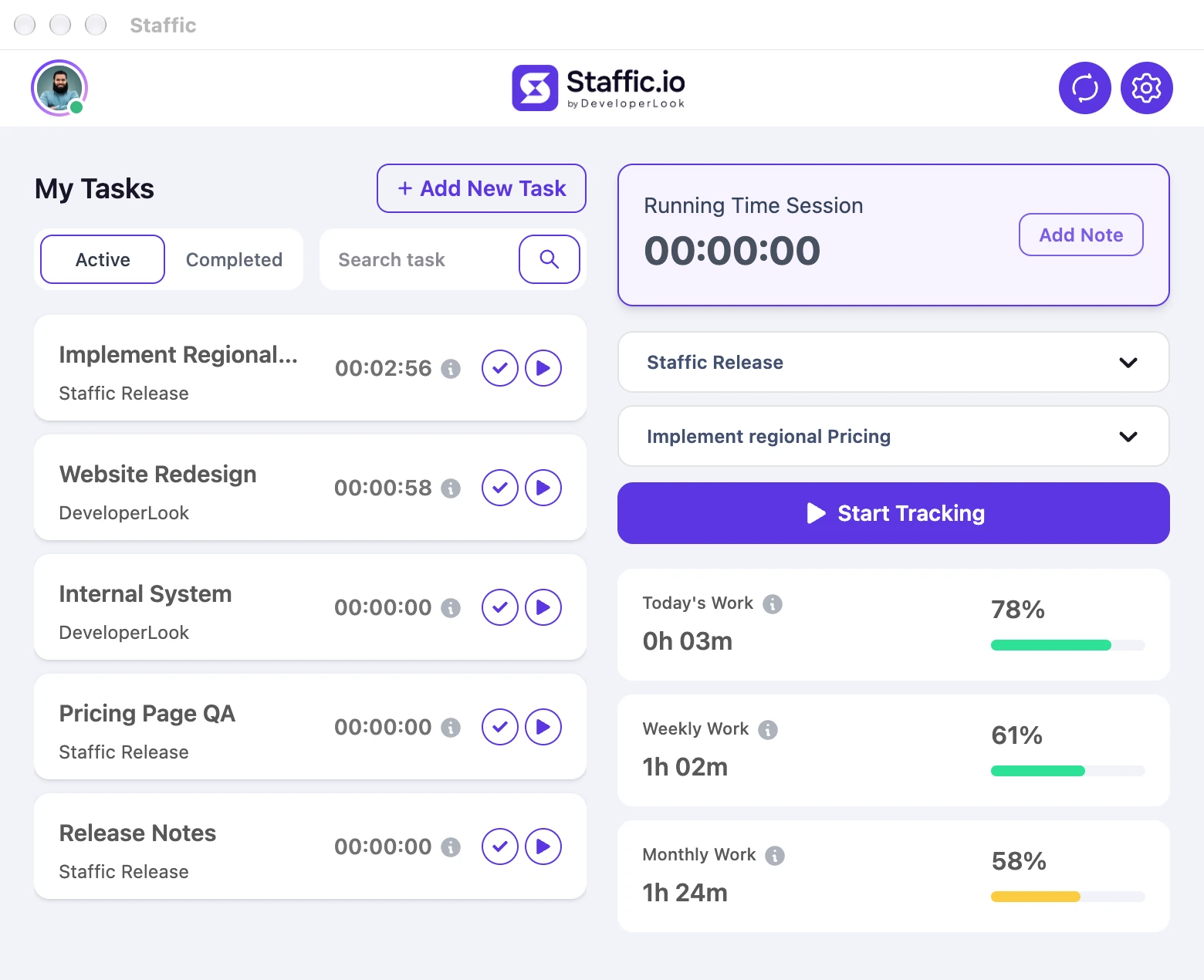
Task: Click the Monthly Work progress bar
Action: tap(1068, 897)
